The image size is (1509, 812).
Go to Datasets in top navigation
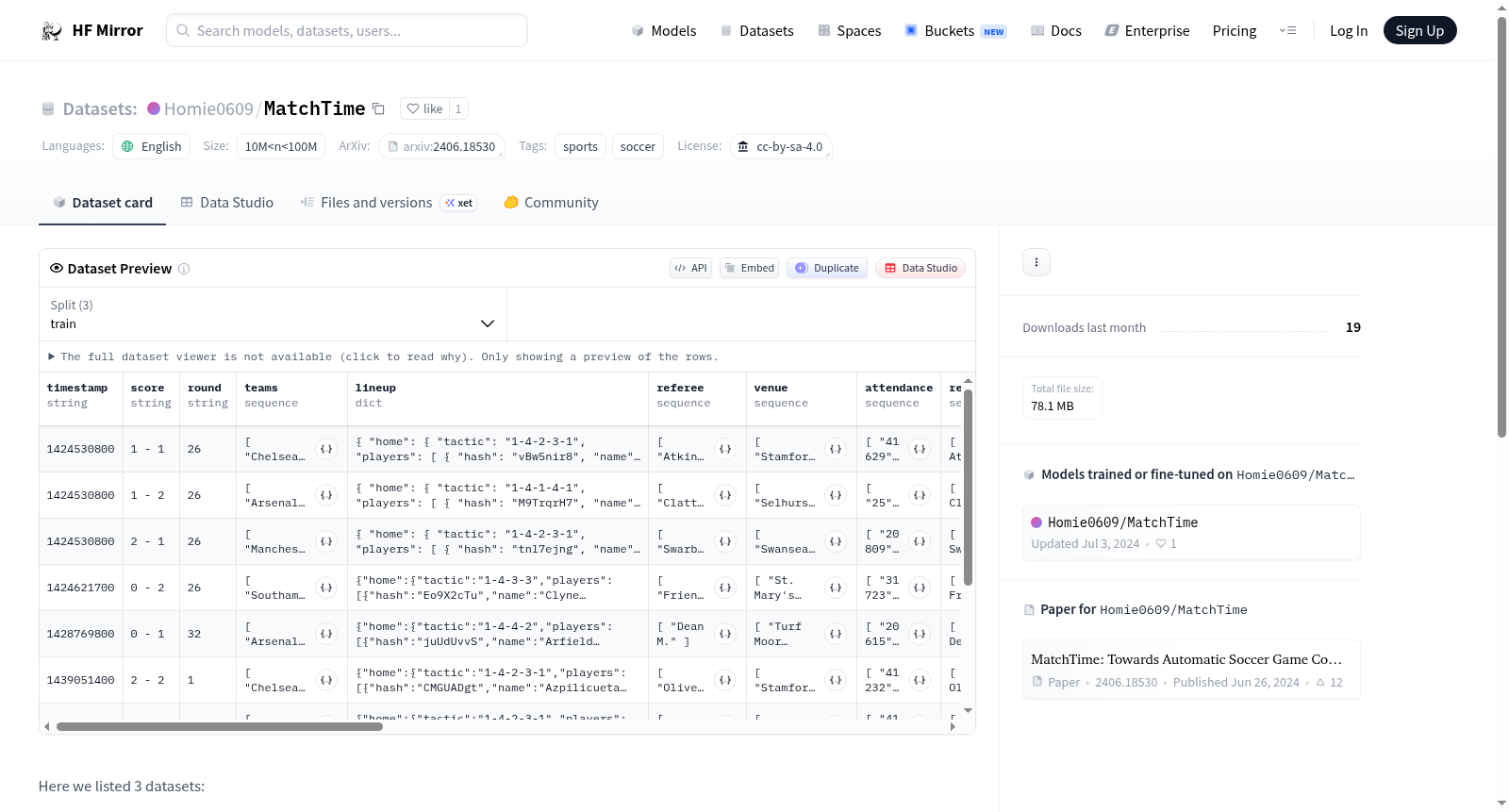point(756,31)
